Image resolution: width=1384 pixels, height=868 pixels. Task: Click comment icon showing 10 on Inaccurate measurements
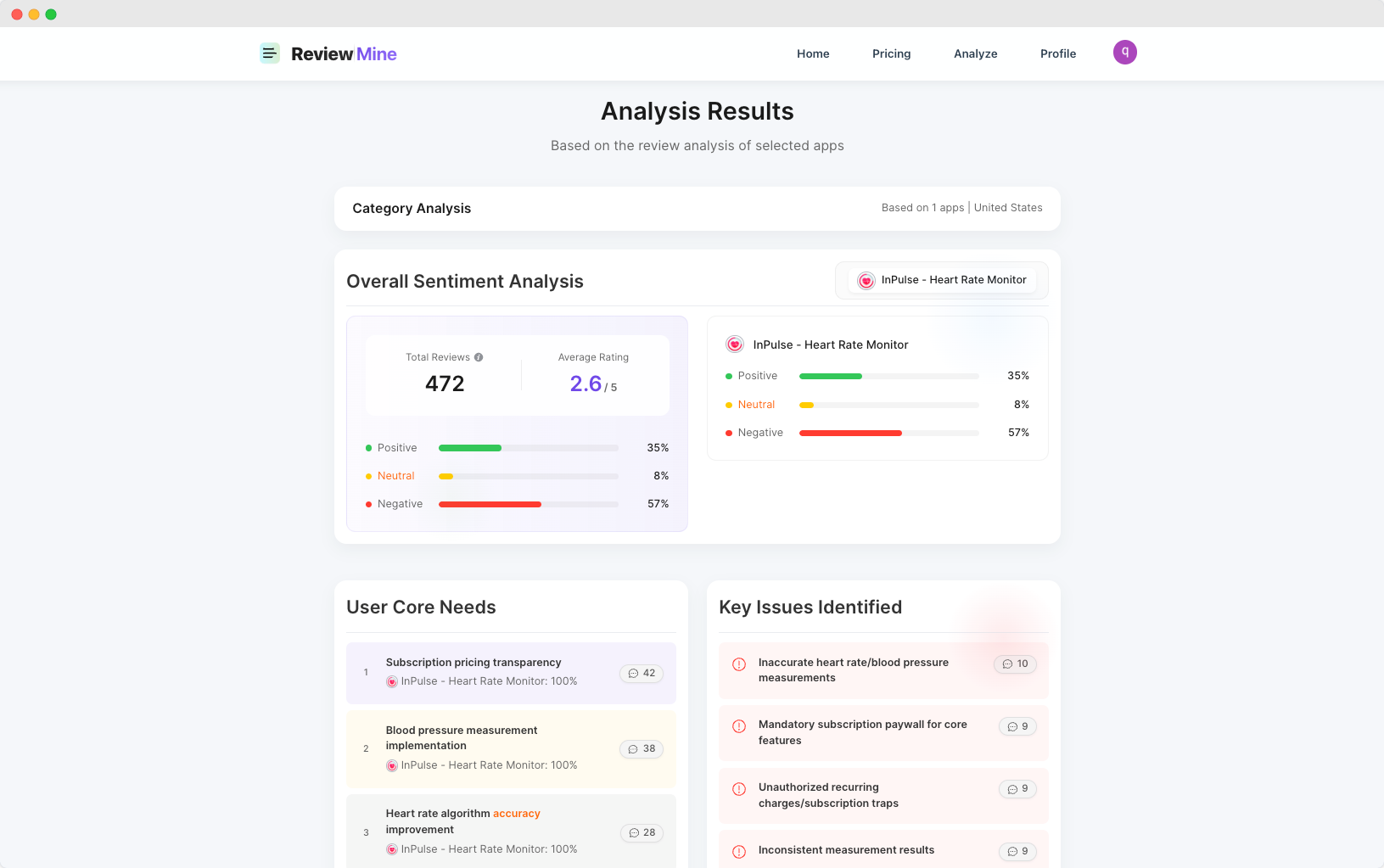point(1015,664)
